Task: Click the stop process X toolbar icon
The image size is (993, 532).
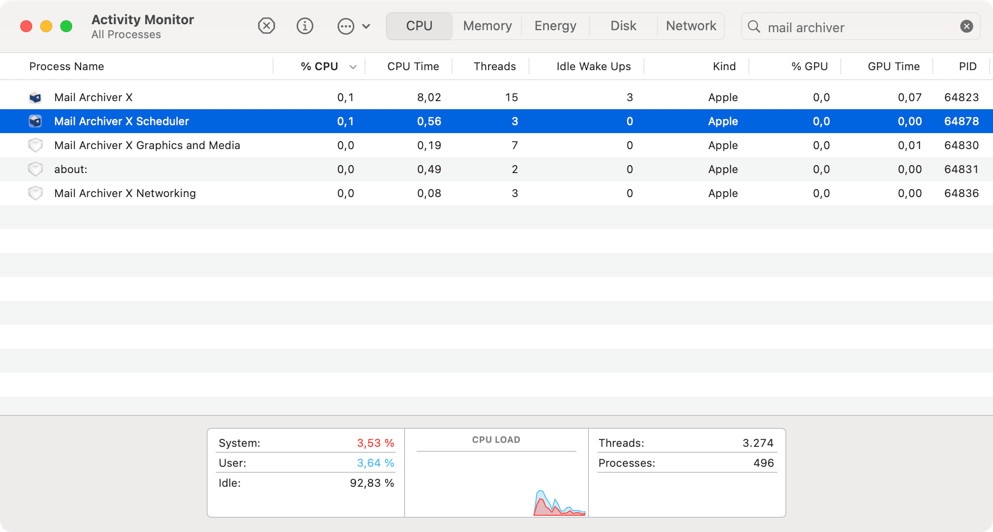Action: click(x=267, y=26)
